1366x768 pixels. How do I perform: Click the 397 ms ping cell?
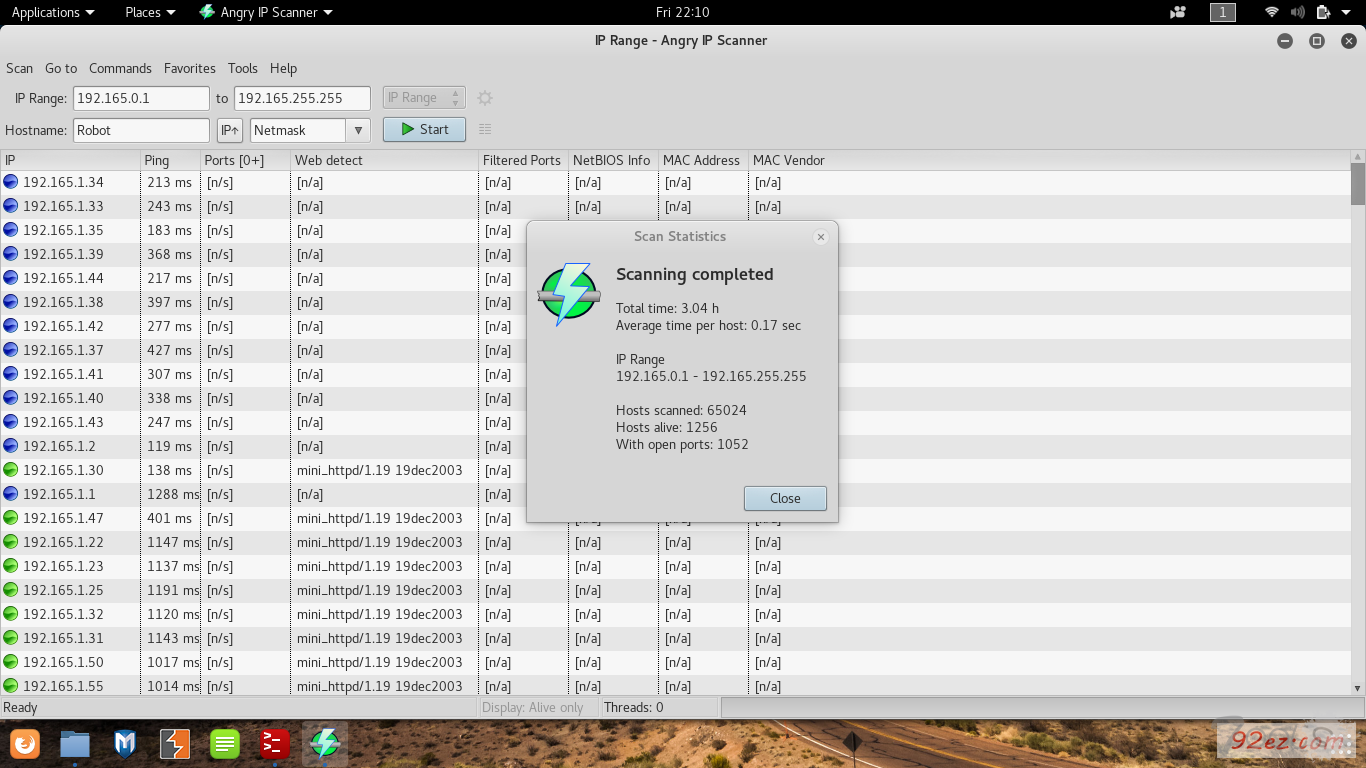pos(171,302)
